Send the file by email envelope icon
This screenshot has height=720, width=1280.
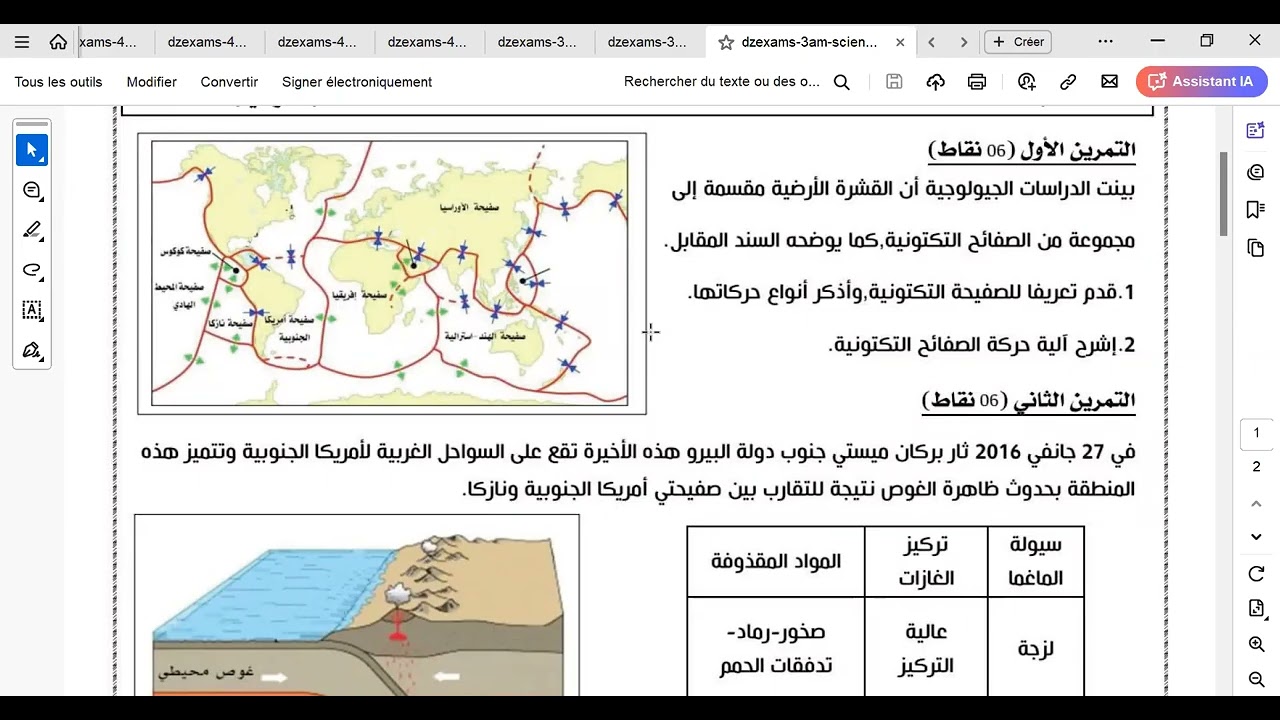click(1109, 82)
